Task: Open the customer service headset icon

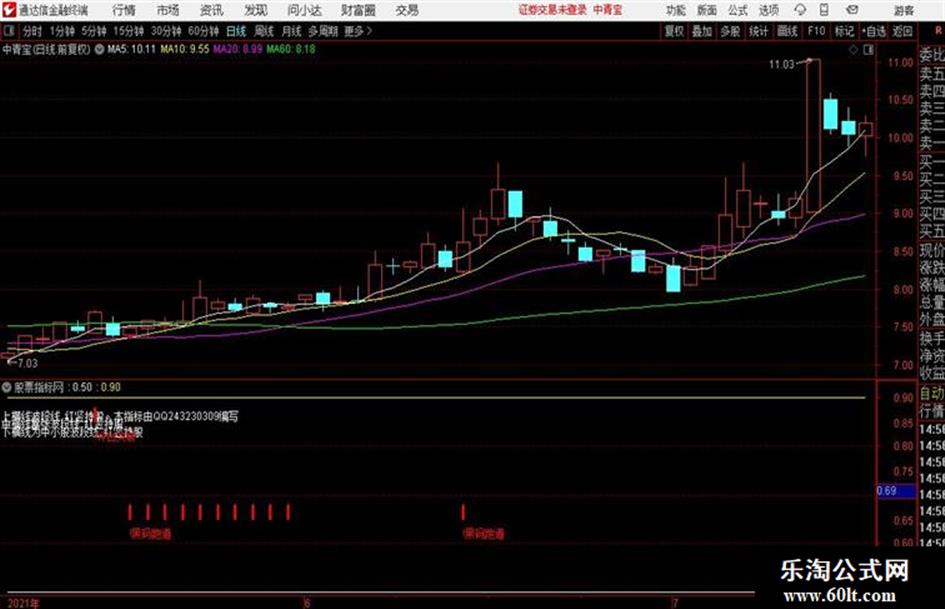Action: pos(800,10)
